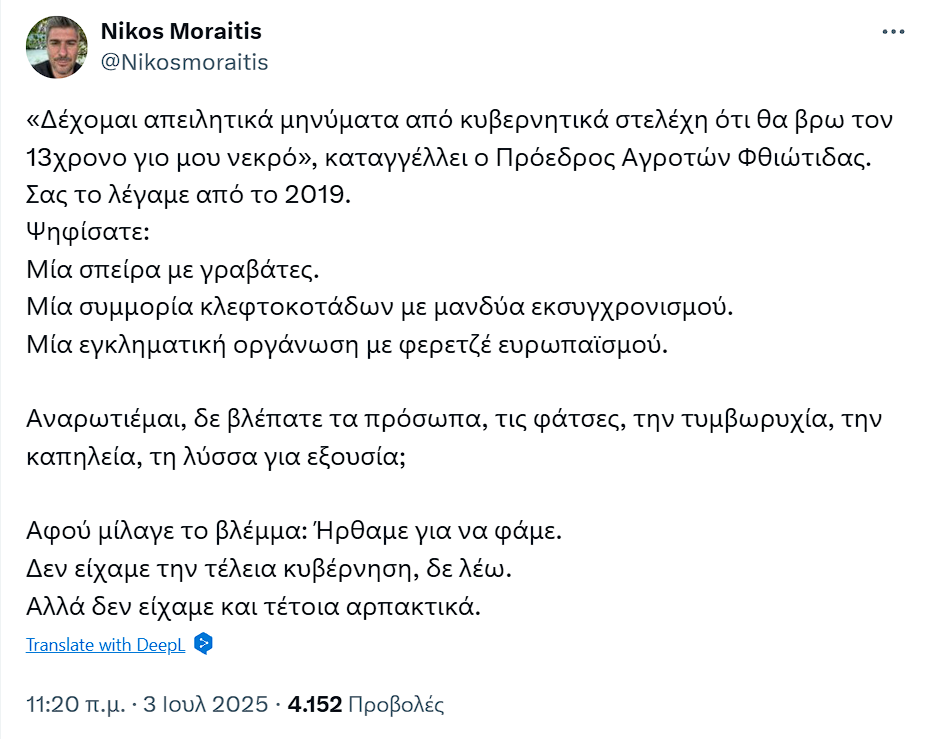Click the @Nikosmoraitis handle

tap(184, 62)
